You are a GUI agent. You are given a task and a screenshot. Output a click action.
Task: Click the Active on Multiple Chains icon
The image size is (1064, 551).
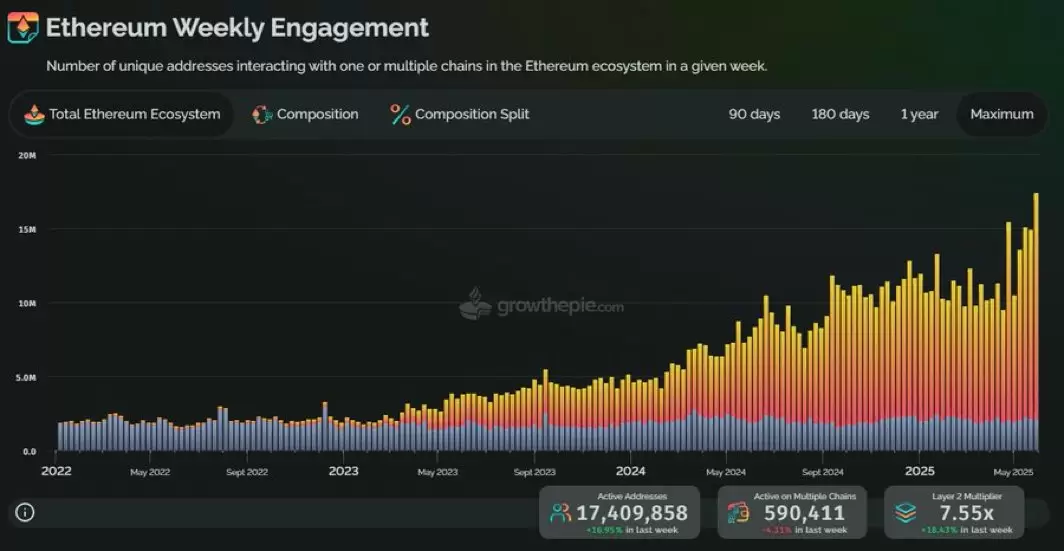pyautogui.click(x=738, y=513)
